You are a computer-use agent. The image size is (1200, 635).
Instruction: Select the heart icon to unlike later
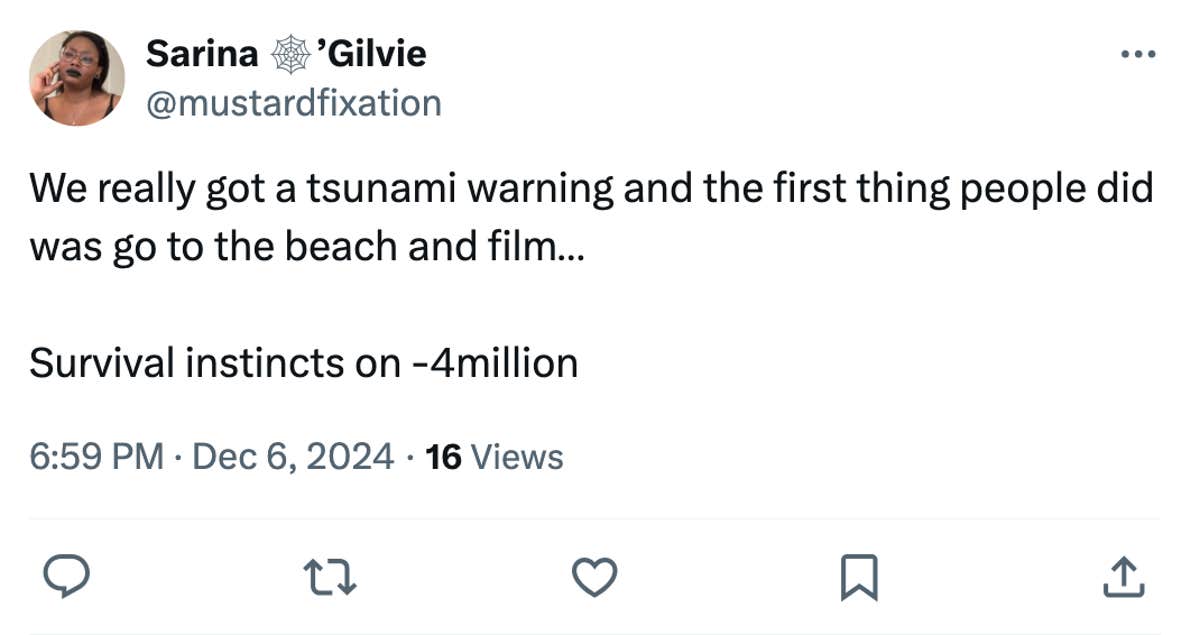[594, 575]
